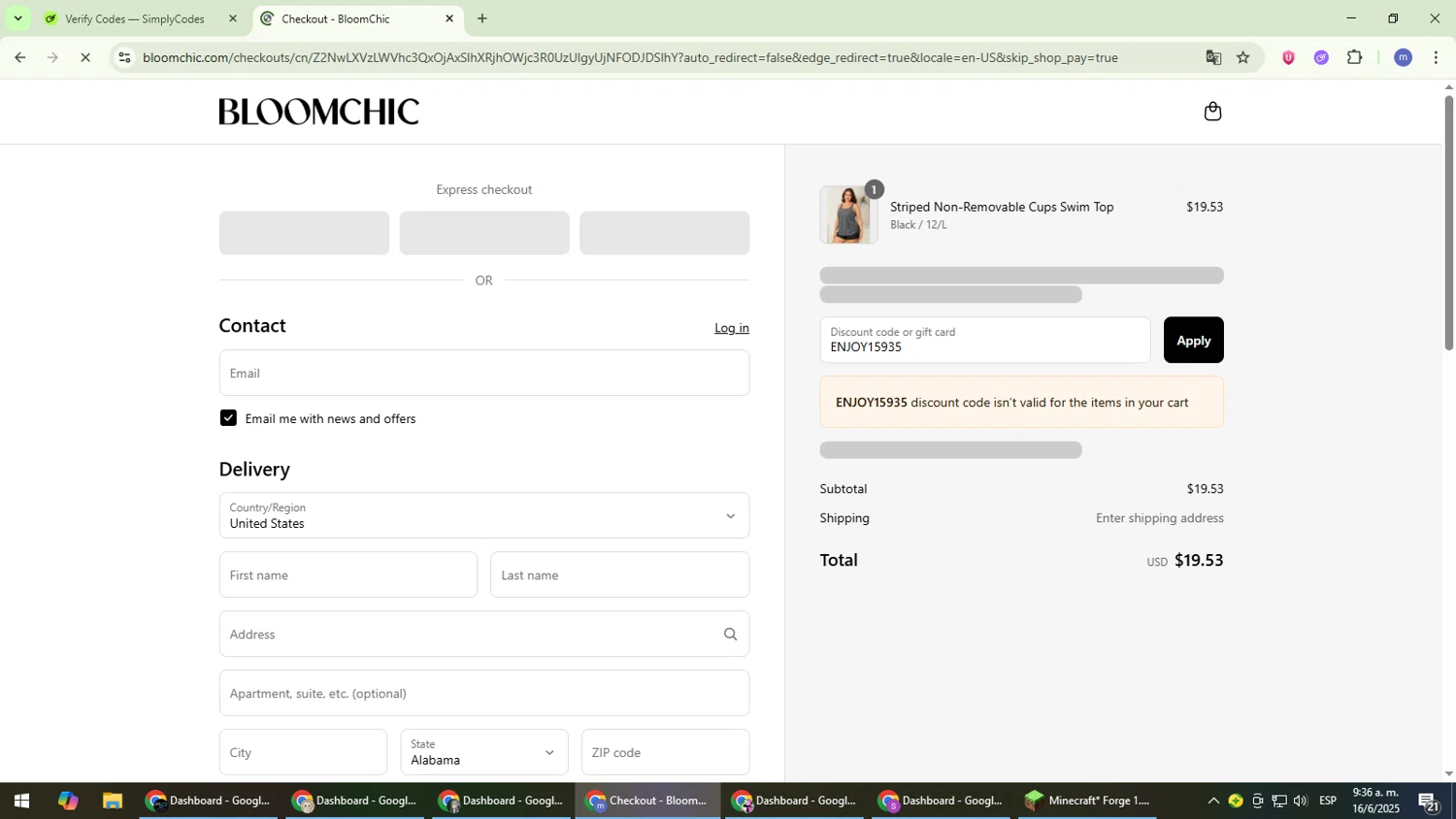Focus the Last name field
Screen dimensions: 1456x819
619,575
